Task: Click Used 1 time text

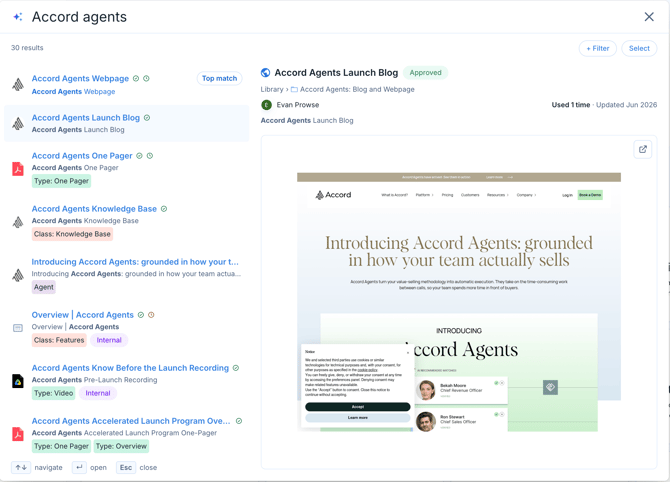Action: [570, 105]
